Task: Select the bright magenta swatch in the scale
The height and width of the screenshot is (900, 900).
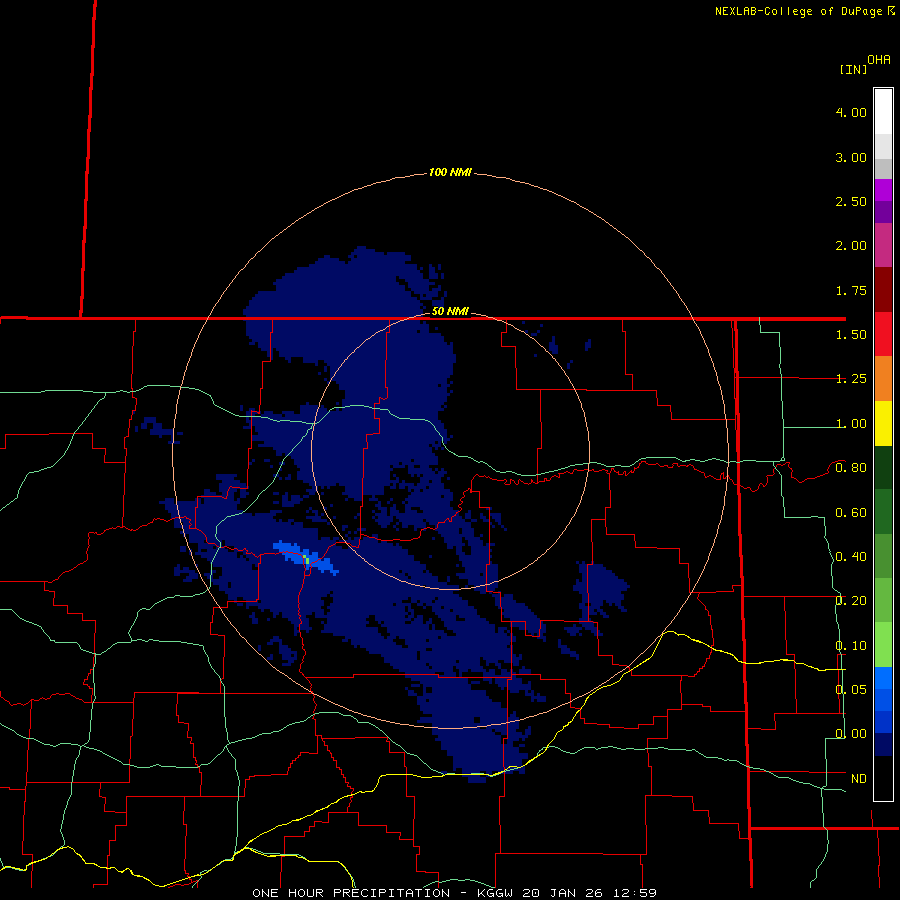Action: pyautogui.click(x=883, y=190)
